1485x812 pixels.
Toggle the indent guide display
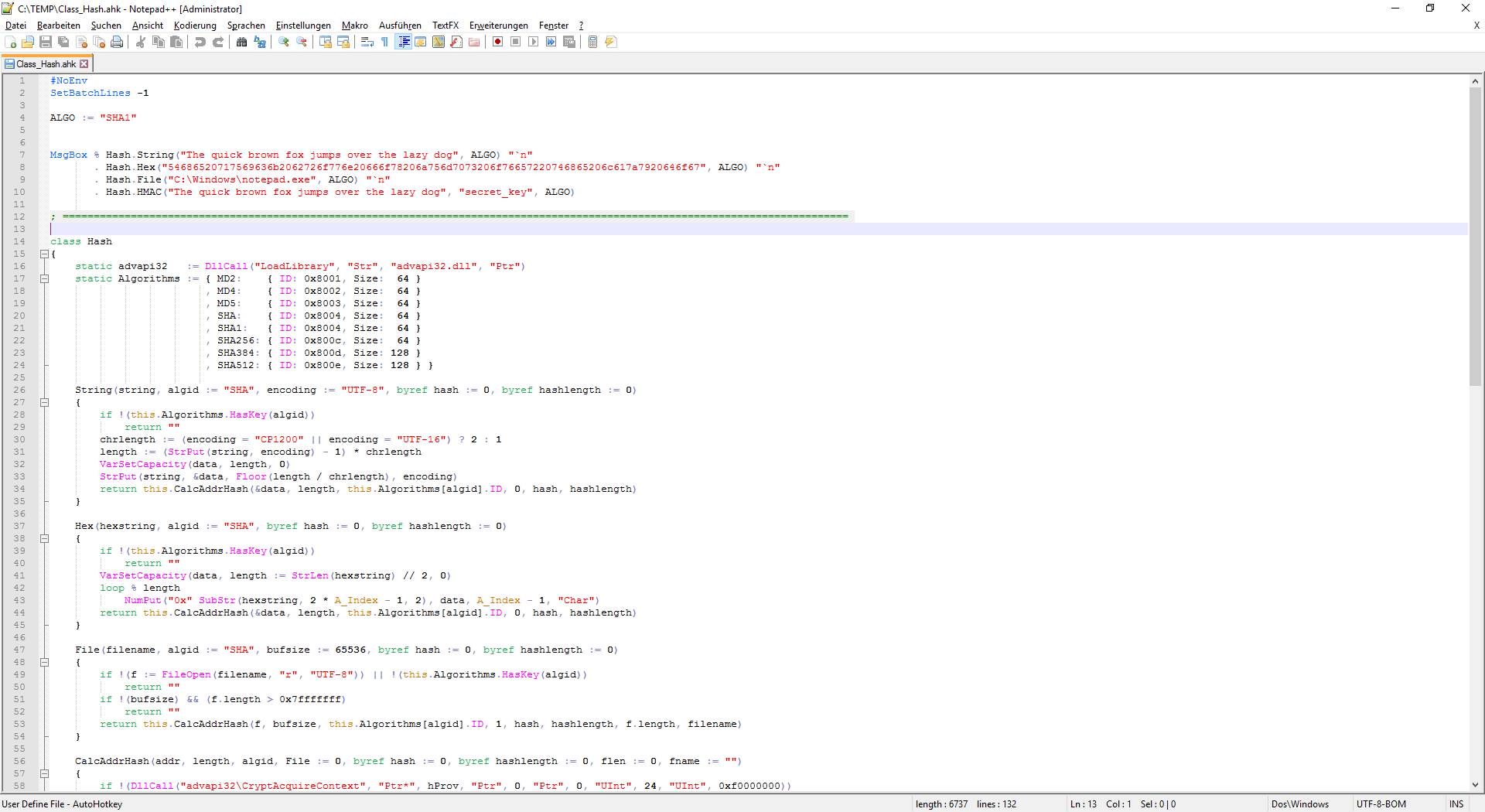403,42
